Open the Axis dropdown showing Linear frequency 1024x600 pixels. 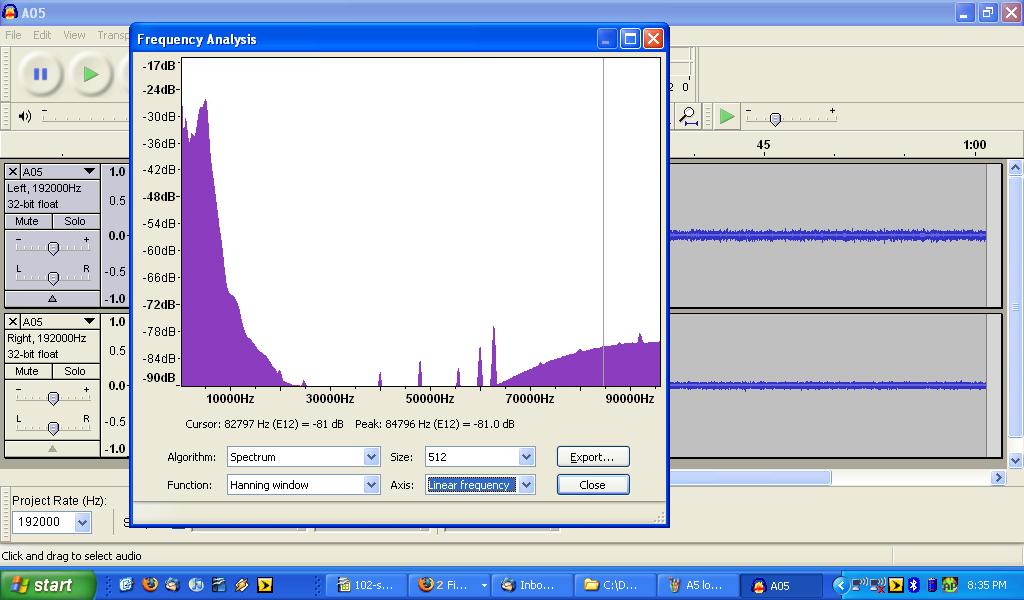pyautogui.click(x=527, y=485)
